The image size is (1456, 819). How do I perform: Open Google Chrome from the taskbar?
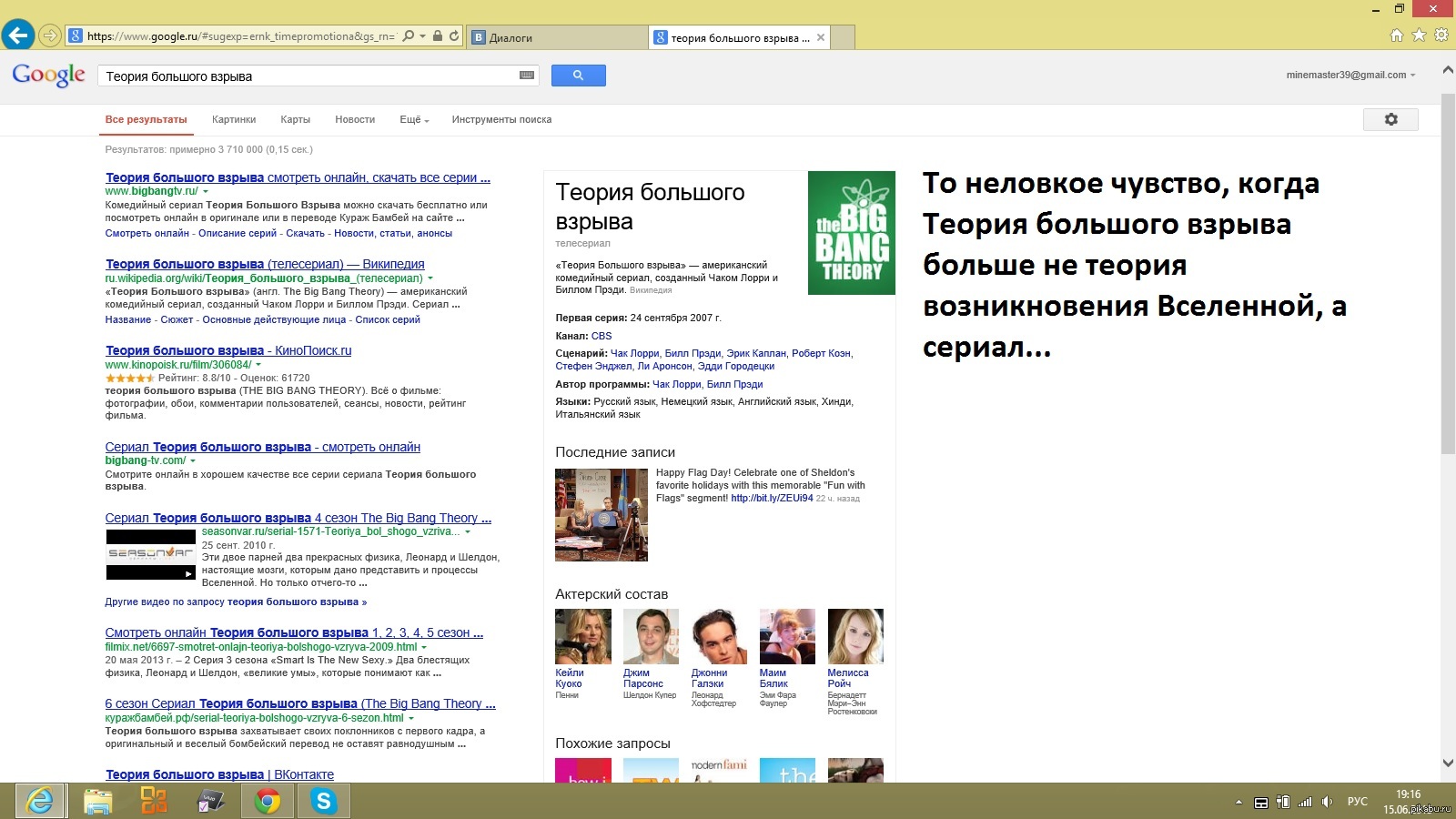pos(268,801)
